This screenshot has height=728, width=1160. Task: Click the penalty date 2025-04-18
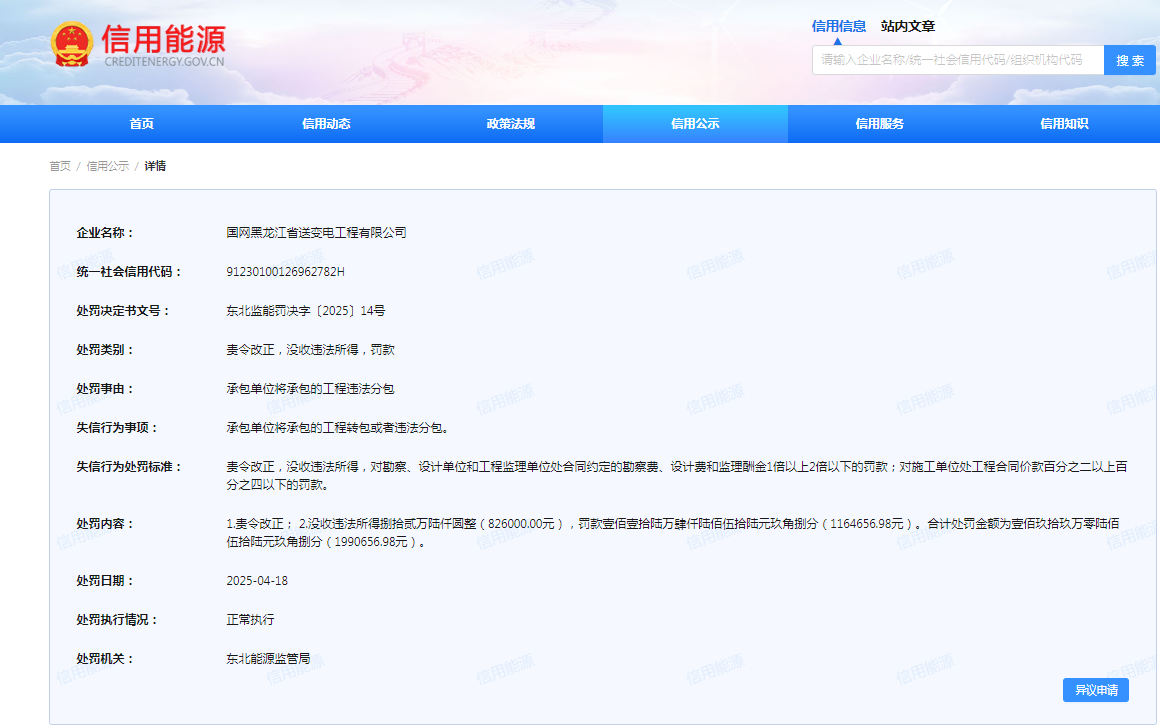click(x=257, y=581)
